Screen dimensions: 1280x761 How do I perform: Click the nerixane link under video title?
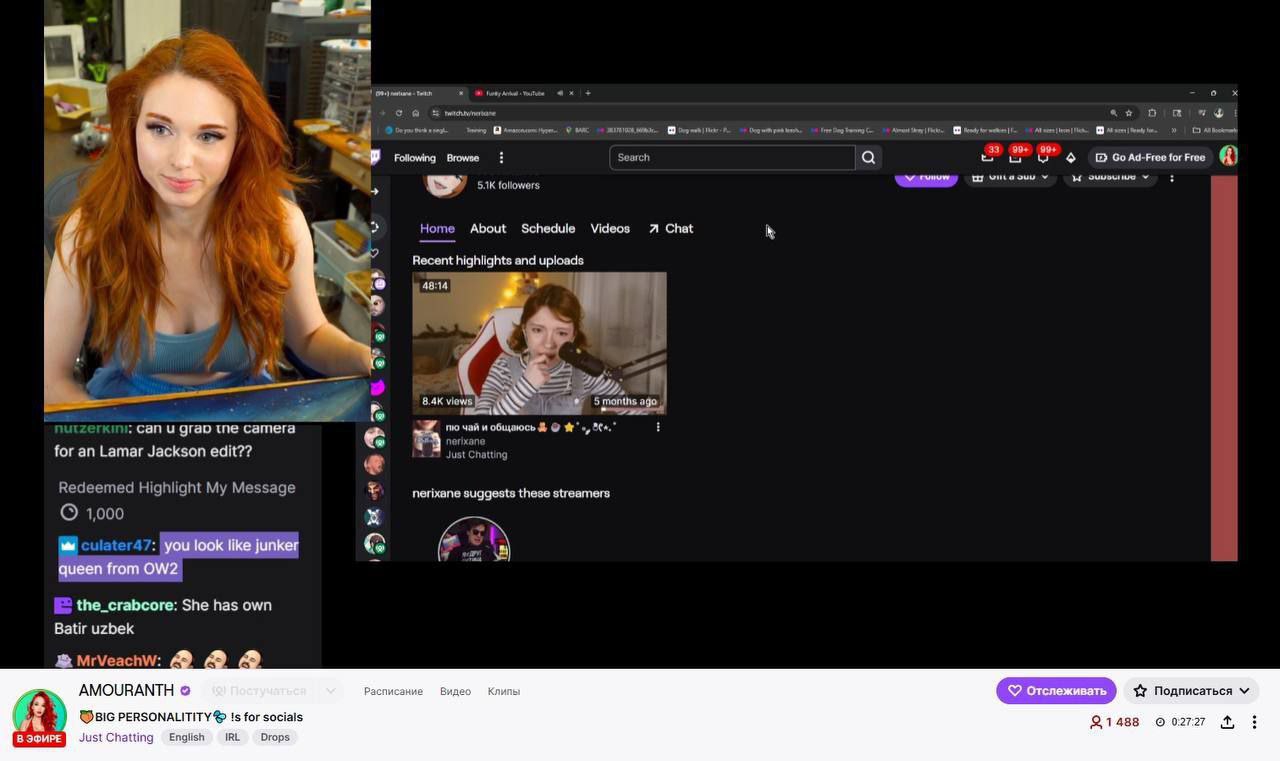point(465,441)
